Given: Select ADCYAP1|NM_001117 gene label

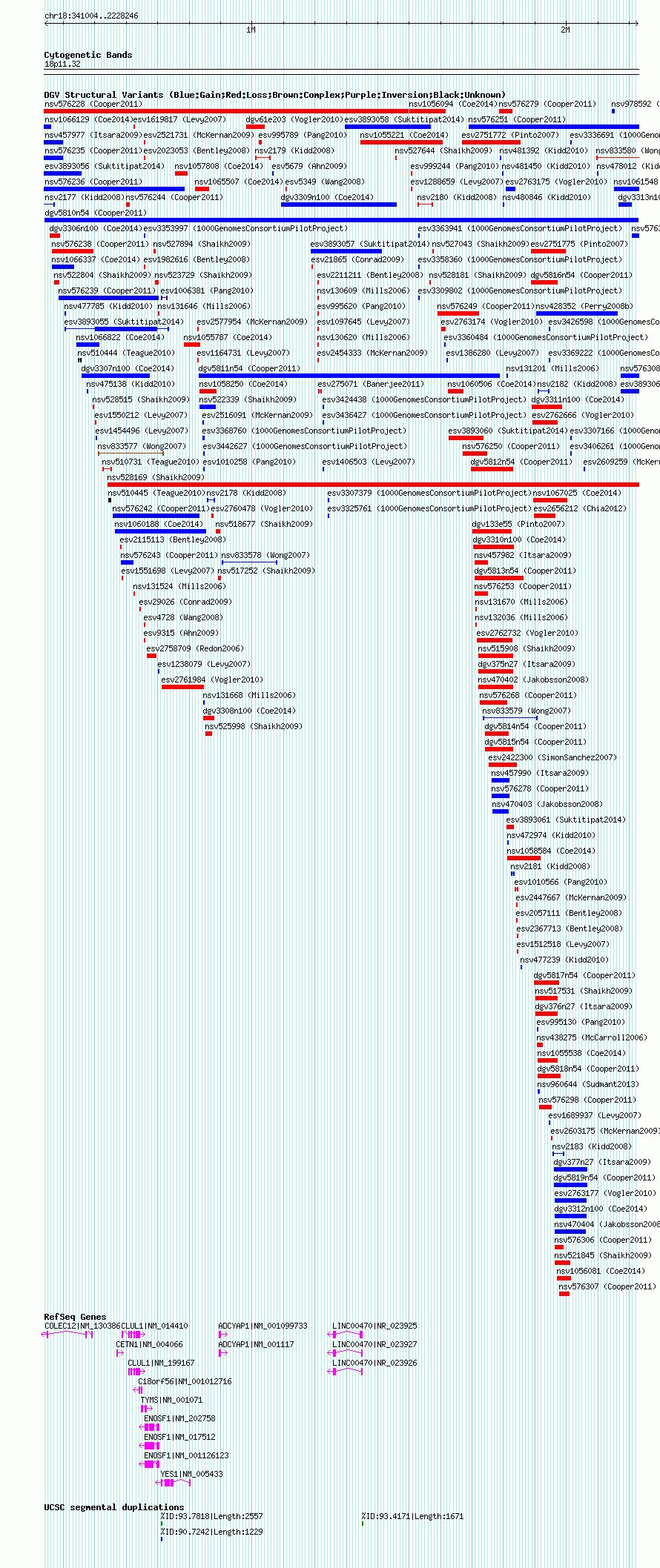Looking at the screenshot, I should 256,1344.
